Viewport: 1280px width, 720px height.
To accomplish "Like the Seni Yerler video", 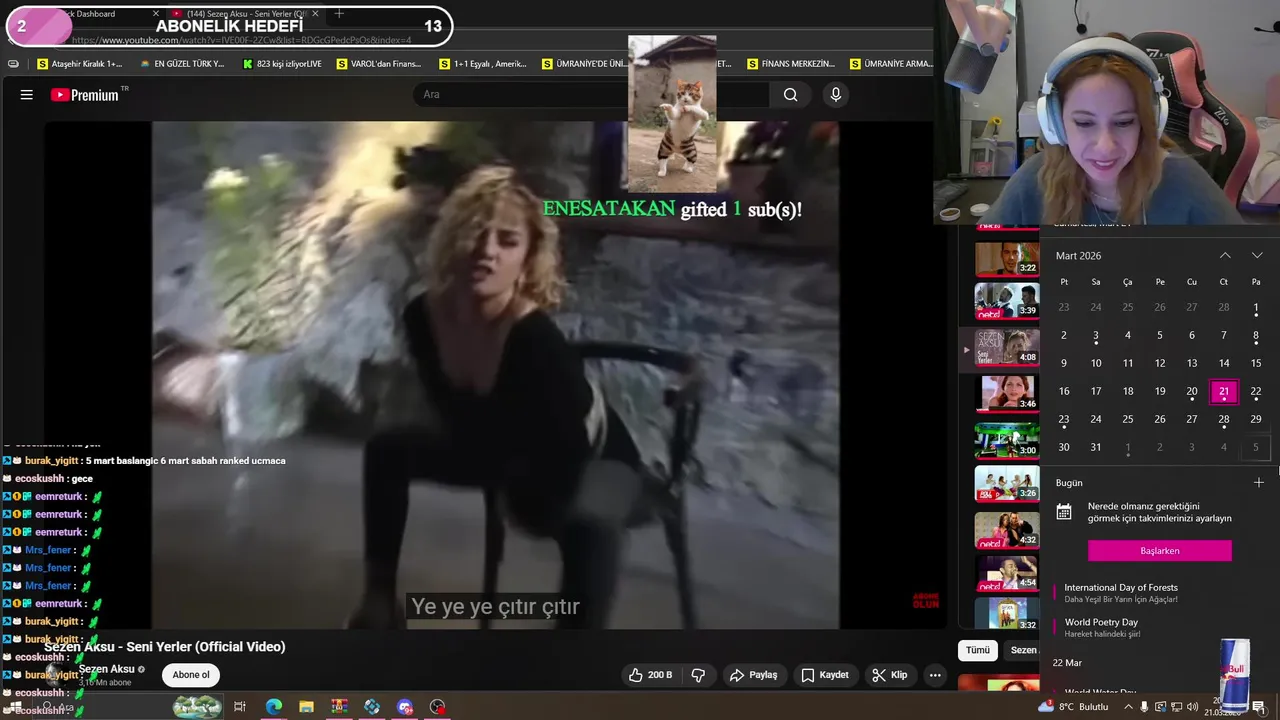I will click(650, 675).
